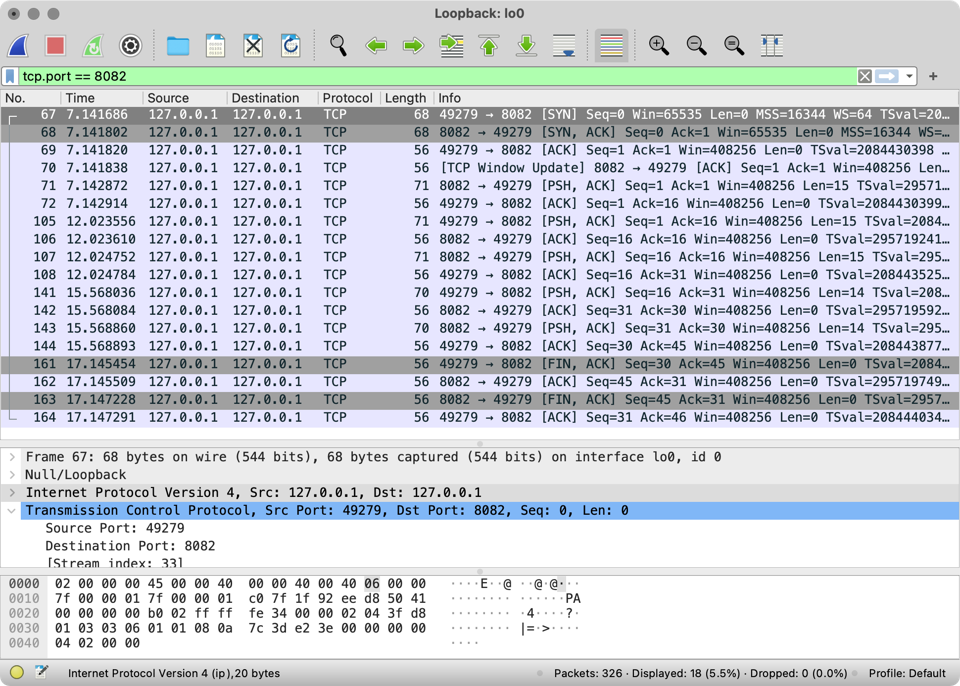This screenshot has width=960, height=686.
Task: Toggle packet list colorization
Action: click(x=610, y=45)
